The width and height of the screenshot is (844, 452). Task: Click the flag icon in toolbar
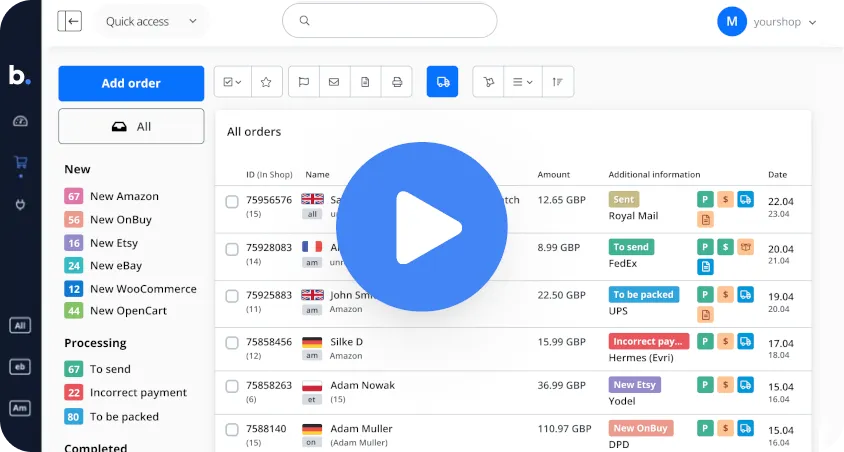(304, 82)
